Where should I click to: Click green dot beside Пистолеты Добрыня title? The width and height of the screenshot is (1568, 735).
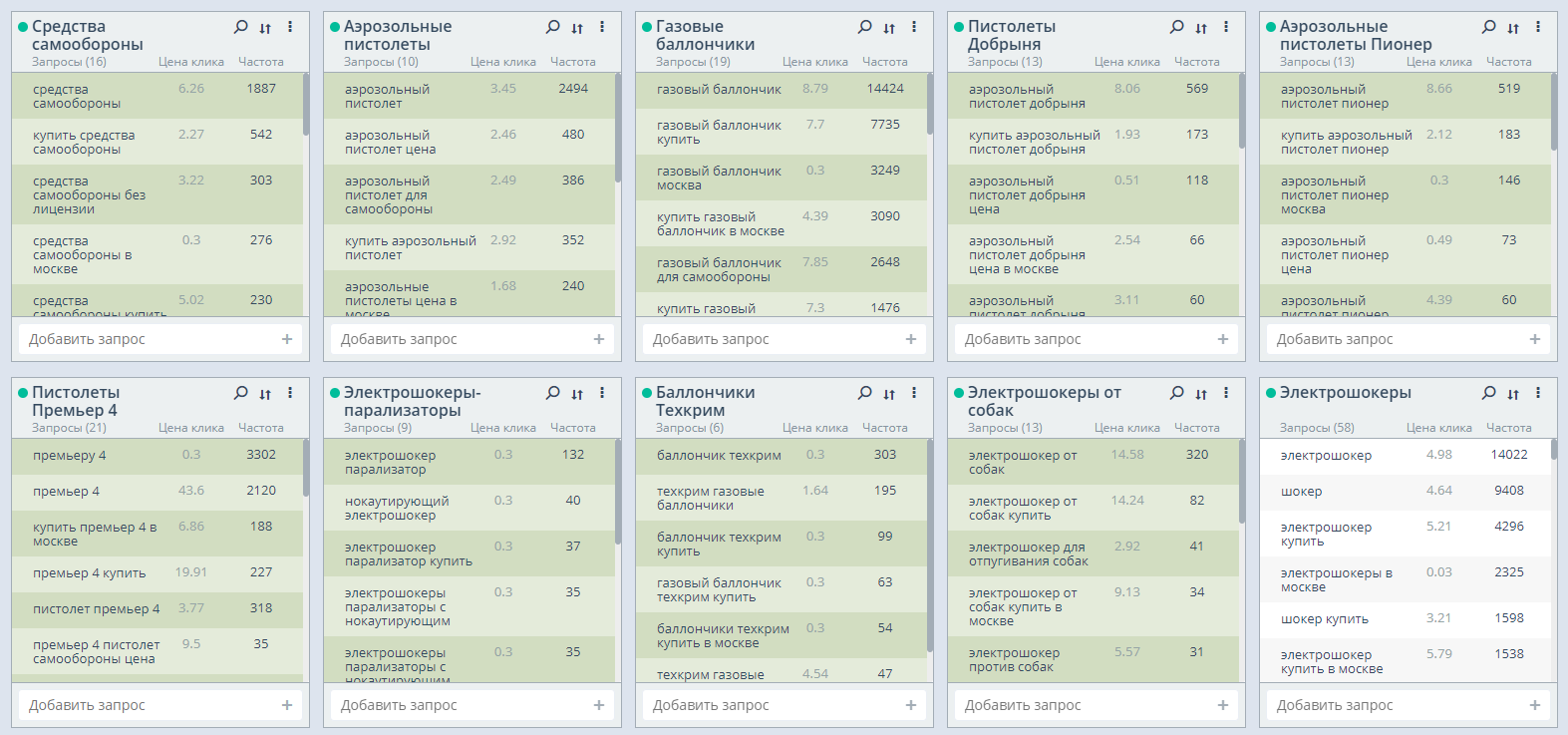[959, 27]
